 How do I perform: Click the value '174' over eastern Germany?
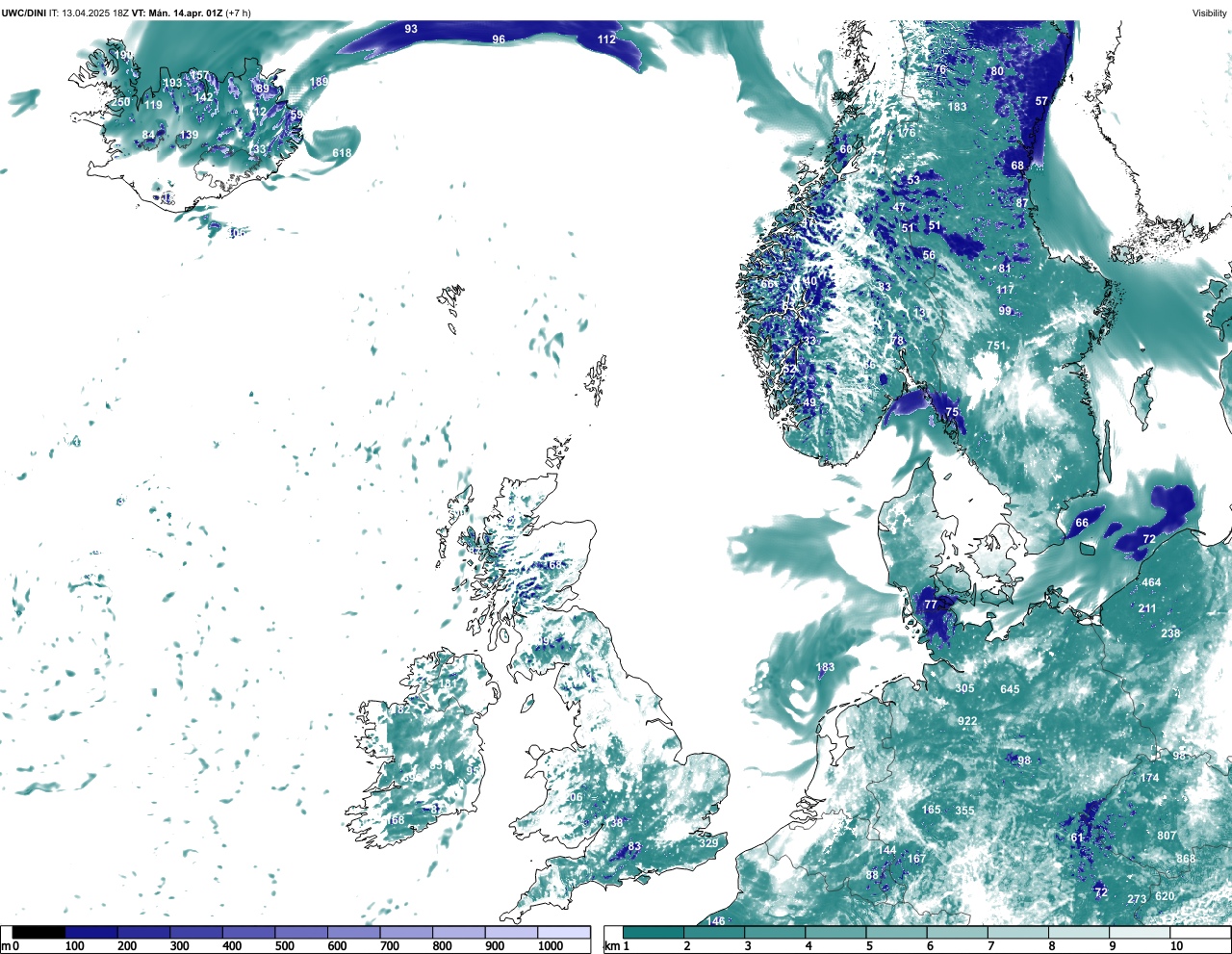point(1150,778)
